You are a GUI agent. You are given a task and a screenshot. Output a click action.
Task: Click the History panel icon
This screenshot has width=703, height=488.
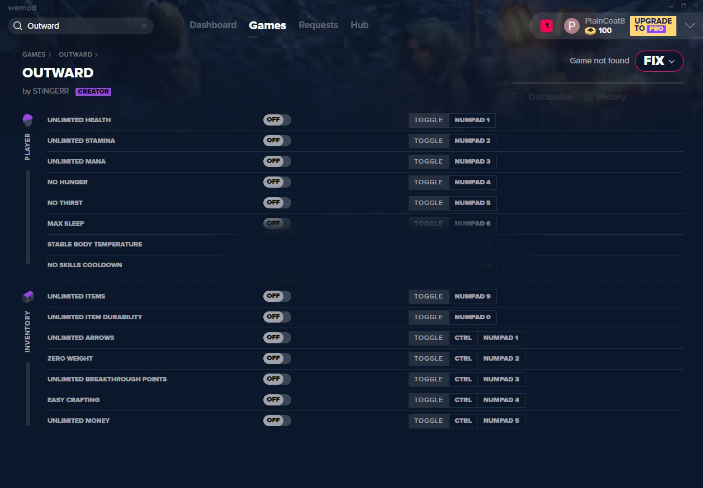[587, 97]
